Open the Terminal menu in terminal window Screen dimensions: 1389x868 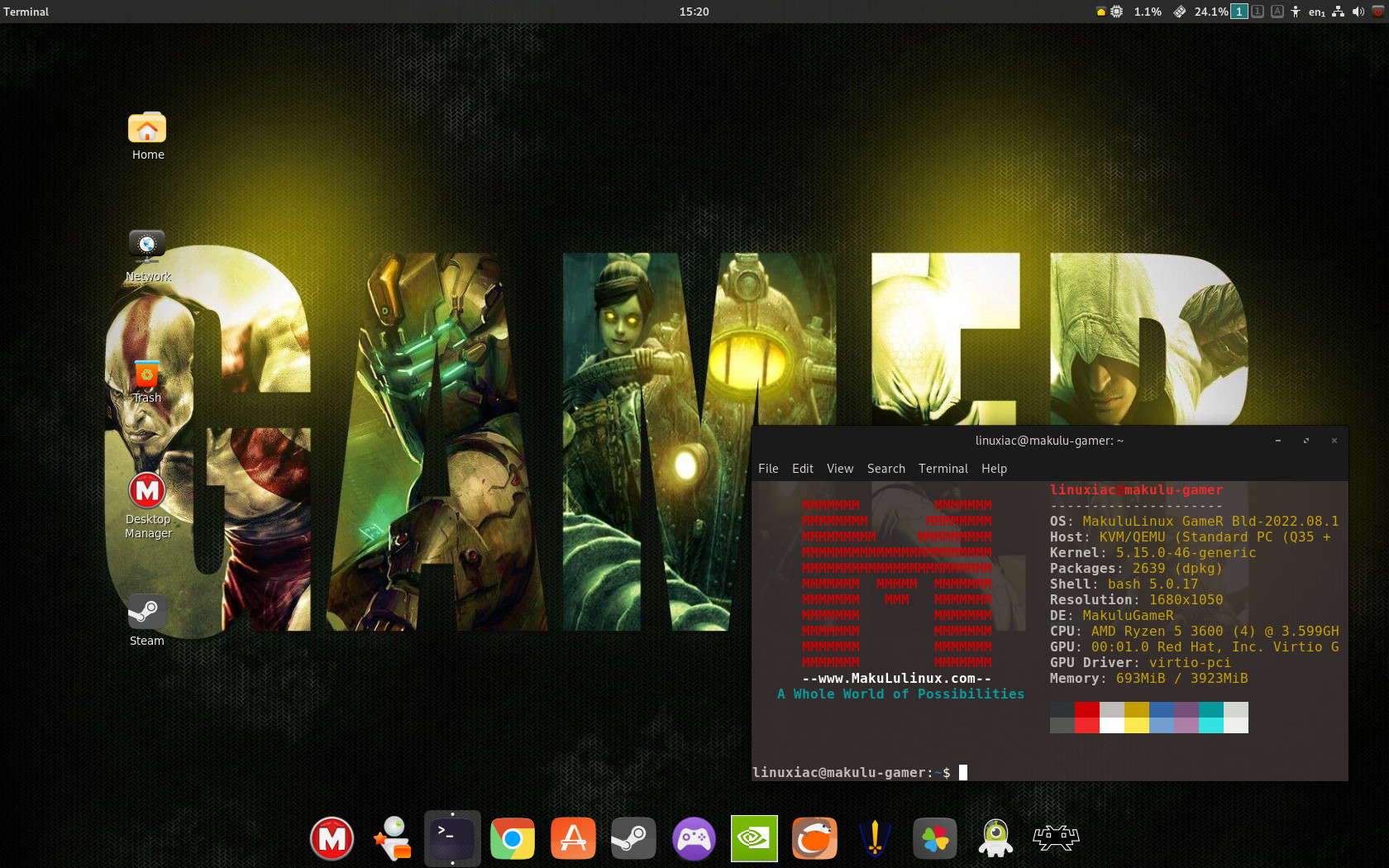coord(943,469)
